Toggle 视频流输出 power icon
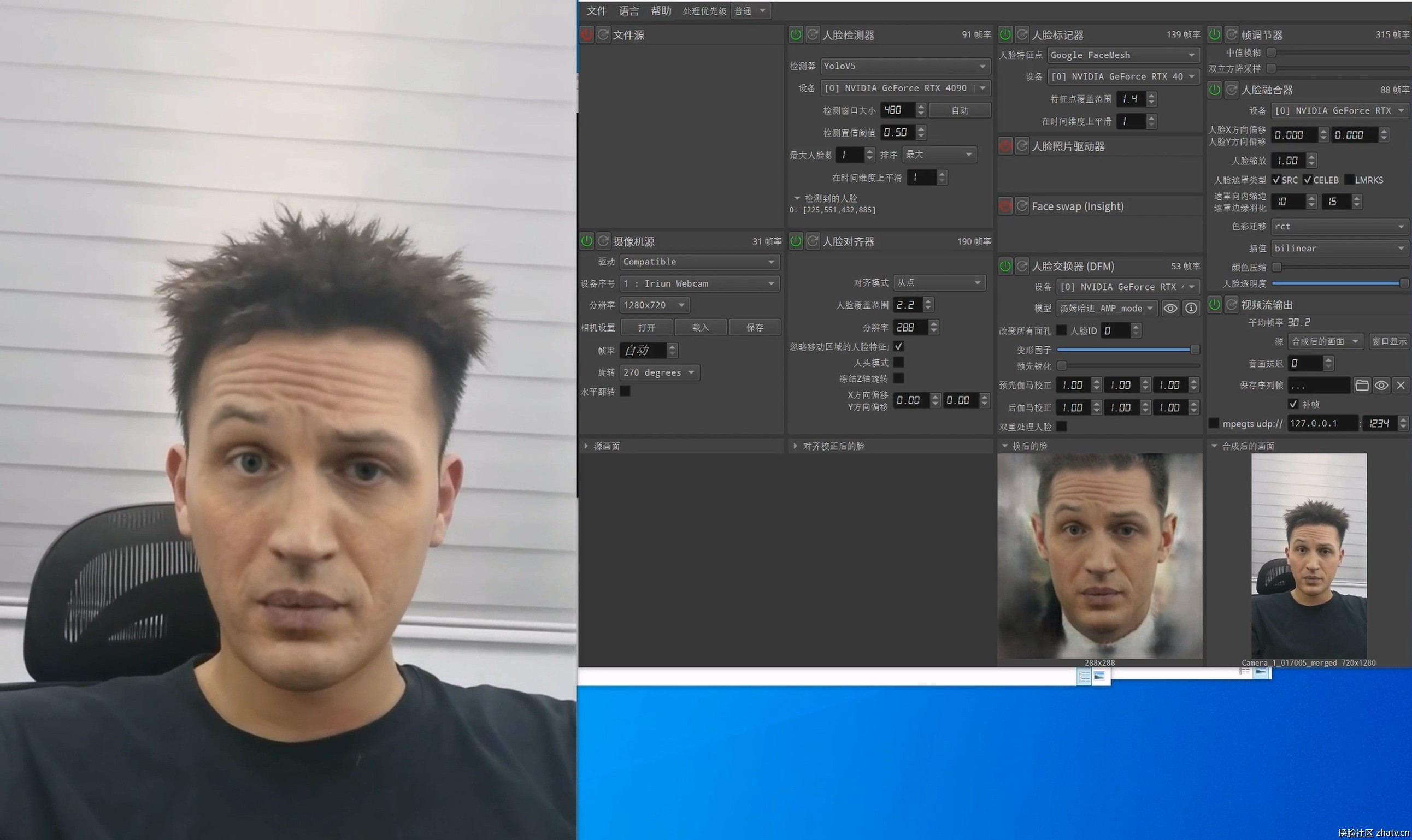The image size is (1412, 840). pyautogui.click(x=1214, y=305)
